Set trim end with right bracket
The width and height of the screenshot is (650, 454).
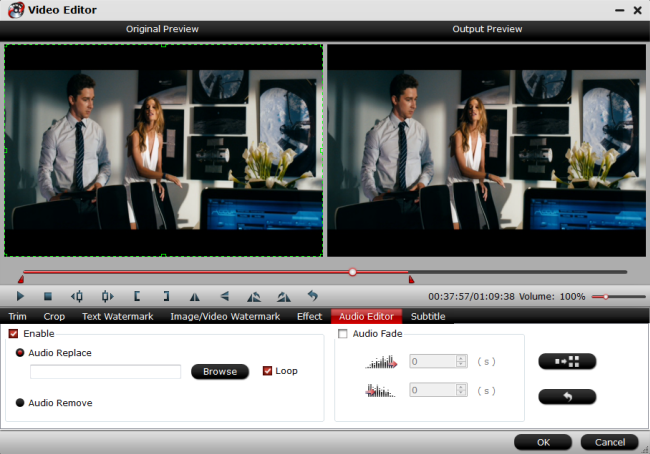click(166, 296)
